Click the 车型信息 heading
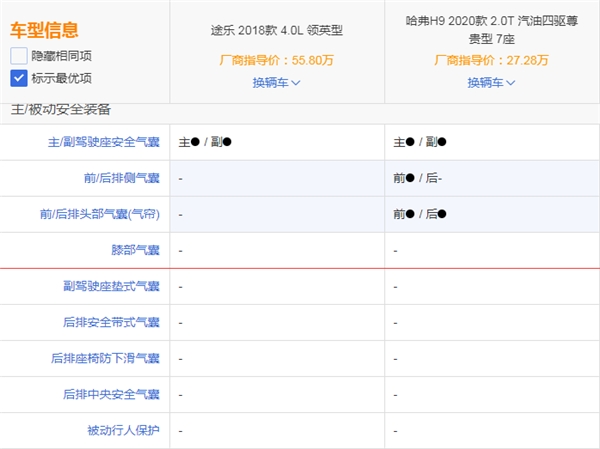 click(x=44, y=31)
